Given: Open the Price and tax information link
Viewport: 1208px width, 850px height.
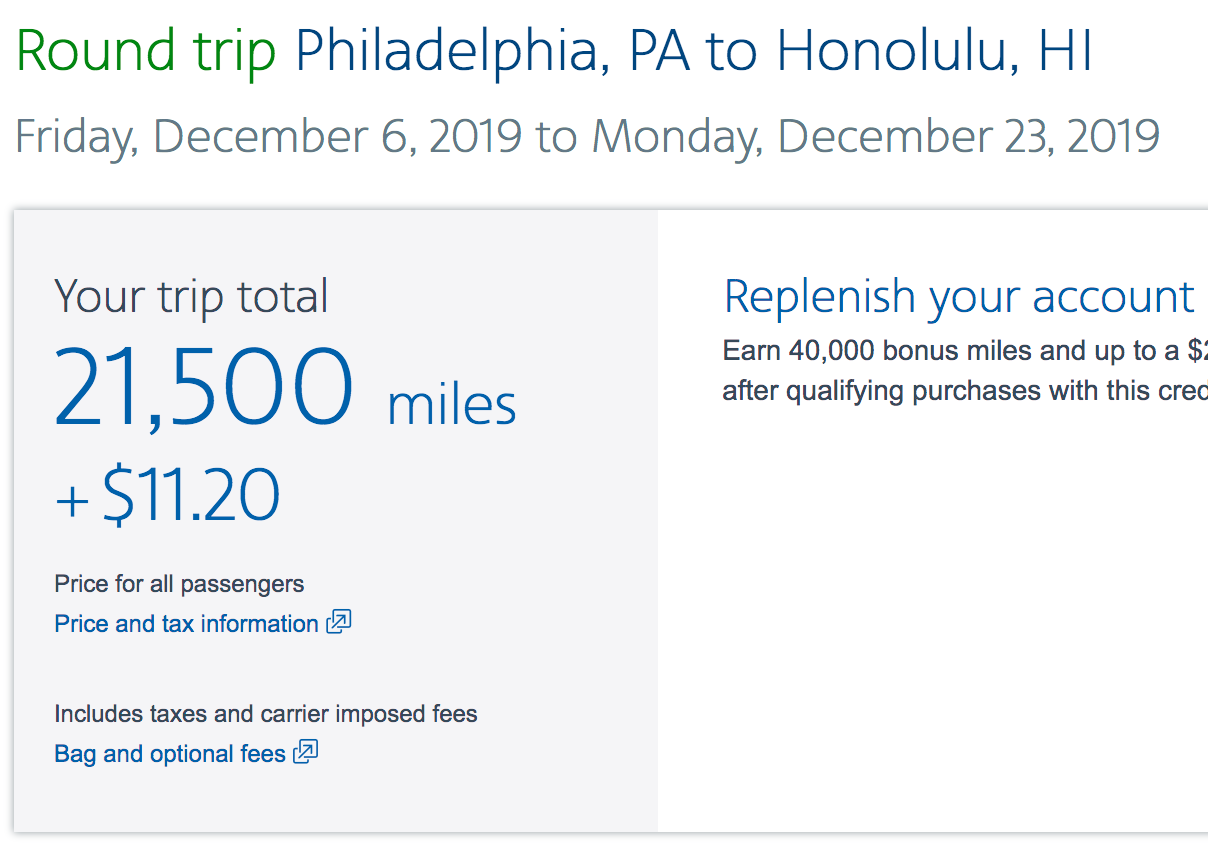Looking at the screenshot, I should [x=186, y=624].
